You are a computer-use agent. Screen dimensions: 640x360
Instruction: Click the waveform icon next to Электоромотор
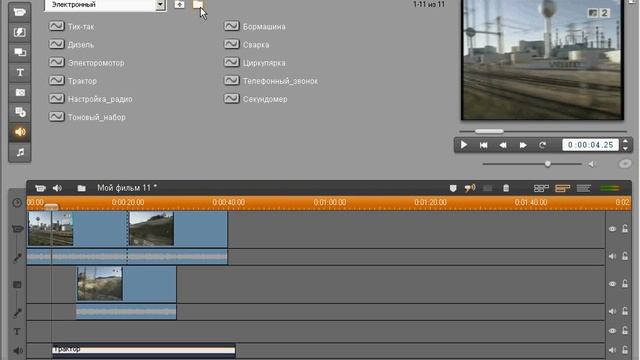pos(56,62)
